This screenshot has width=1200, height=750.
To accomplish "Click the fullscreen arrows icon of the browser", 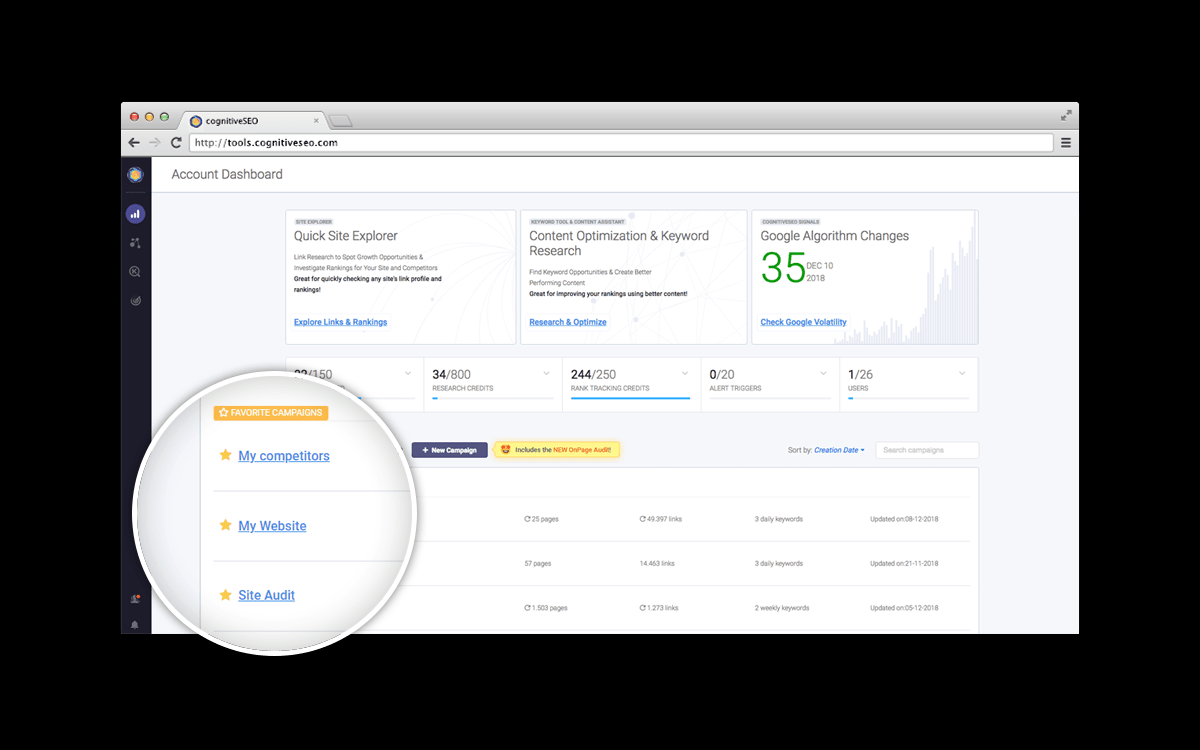I will pyautogui.click(x=1066, y=116).
